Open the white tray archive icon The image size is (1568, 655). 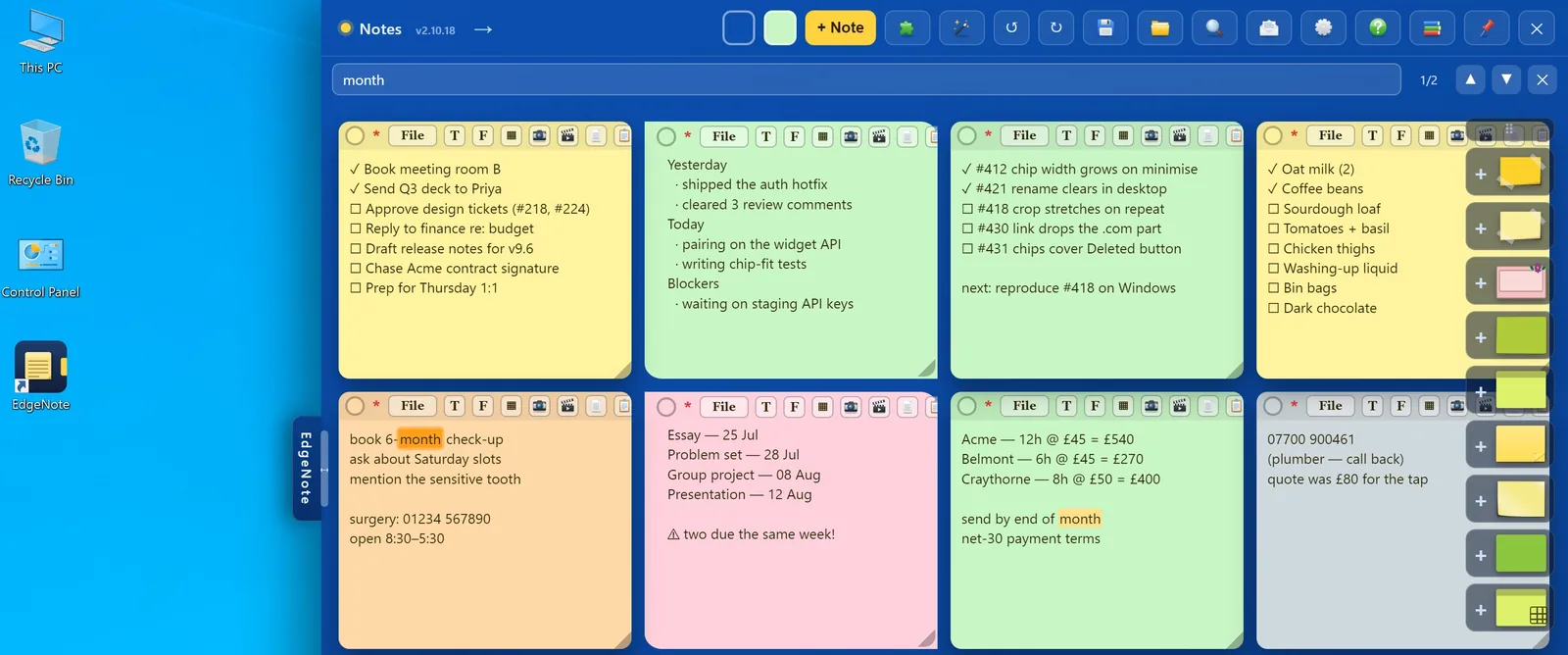point(1269,28)
